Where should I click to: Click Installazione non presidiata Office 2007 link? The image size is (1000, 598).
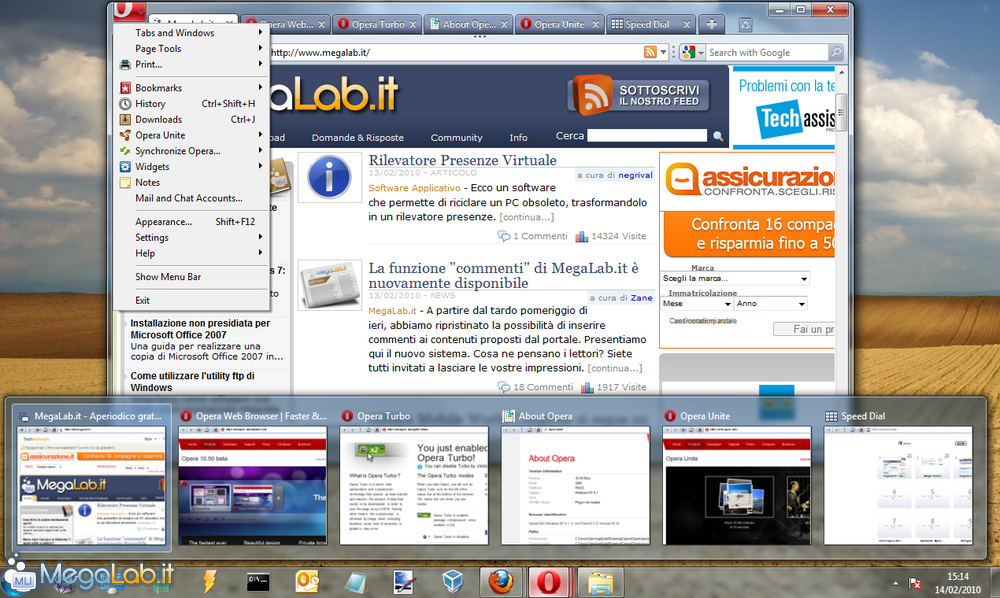[200, 329]
